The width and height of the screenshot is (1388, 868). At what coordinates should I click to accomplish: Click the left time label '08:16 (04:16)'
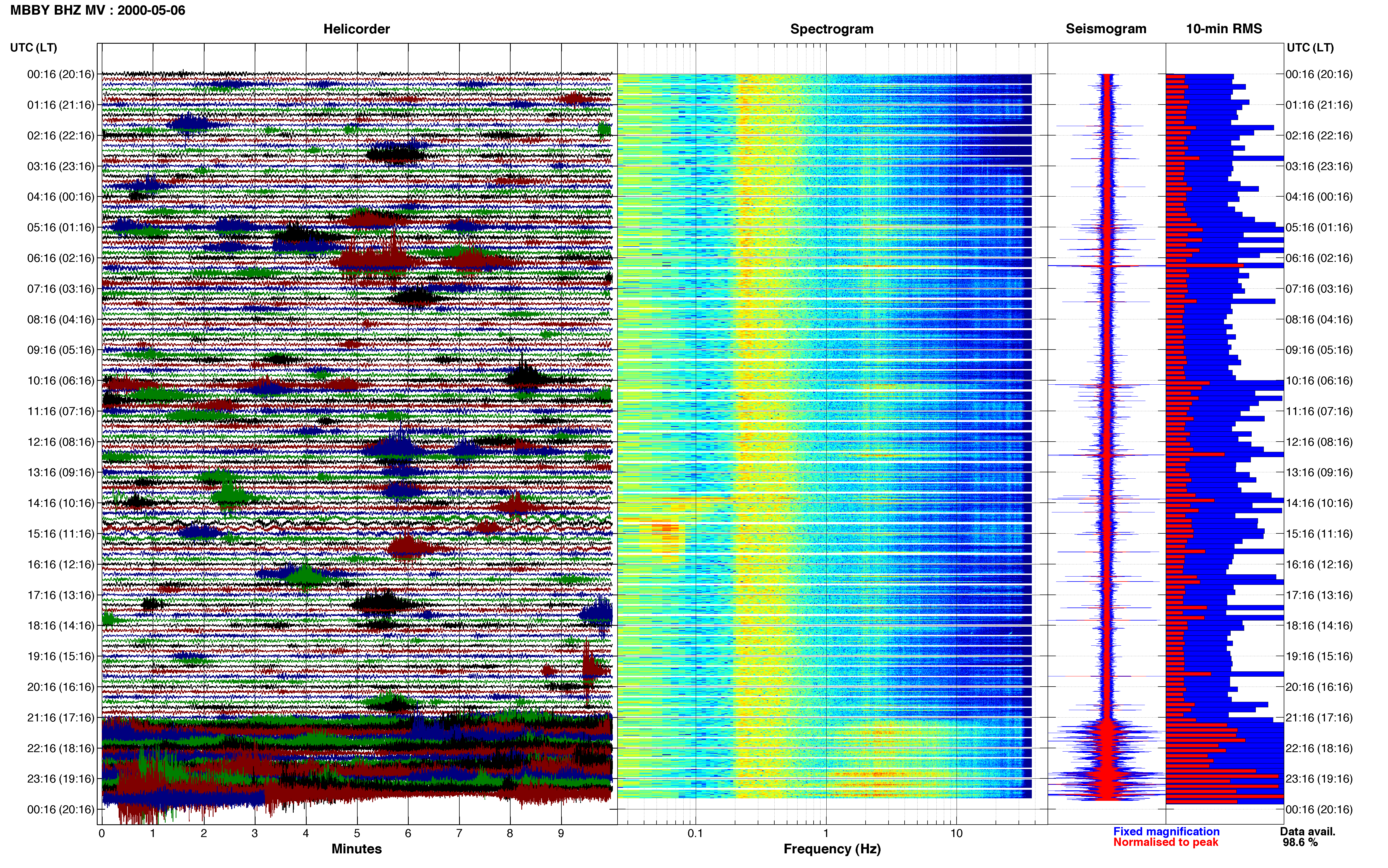[x=61, y=319]
